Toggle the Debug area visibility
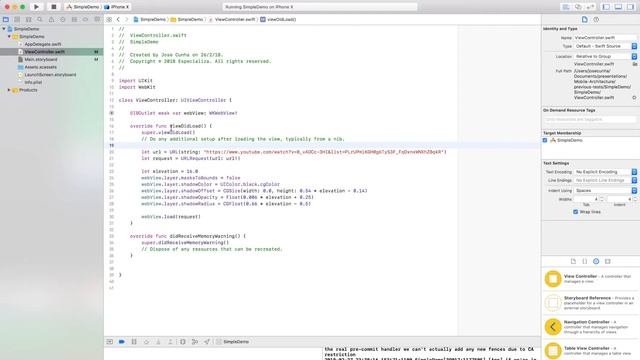This screenshot has width=640, height=360. pos(618,7)
